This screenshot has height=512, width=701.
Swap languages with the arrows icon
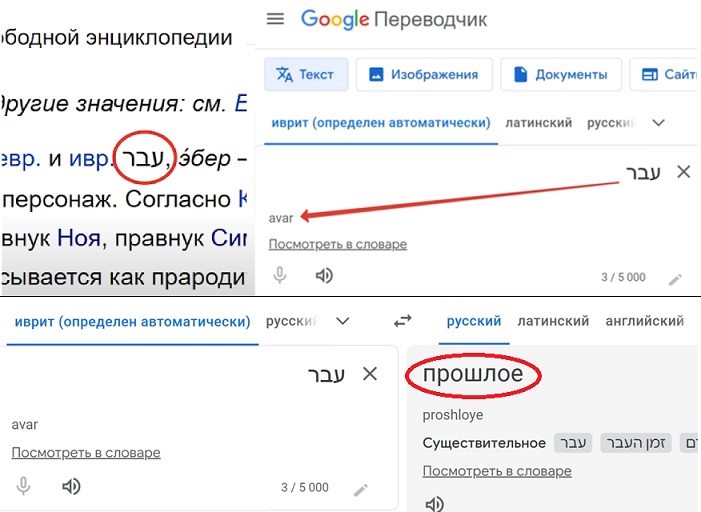[x=403, y=321]
